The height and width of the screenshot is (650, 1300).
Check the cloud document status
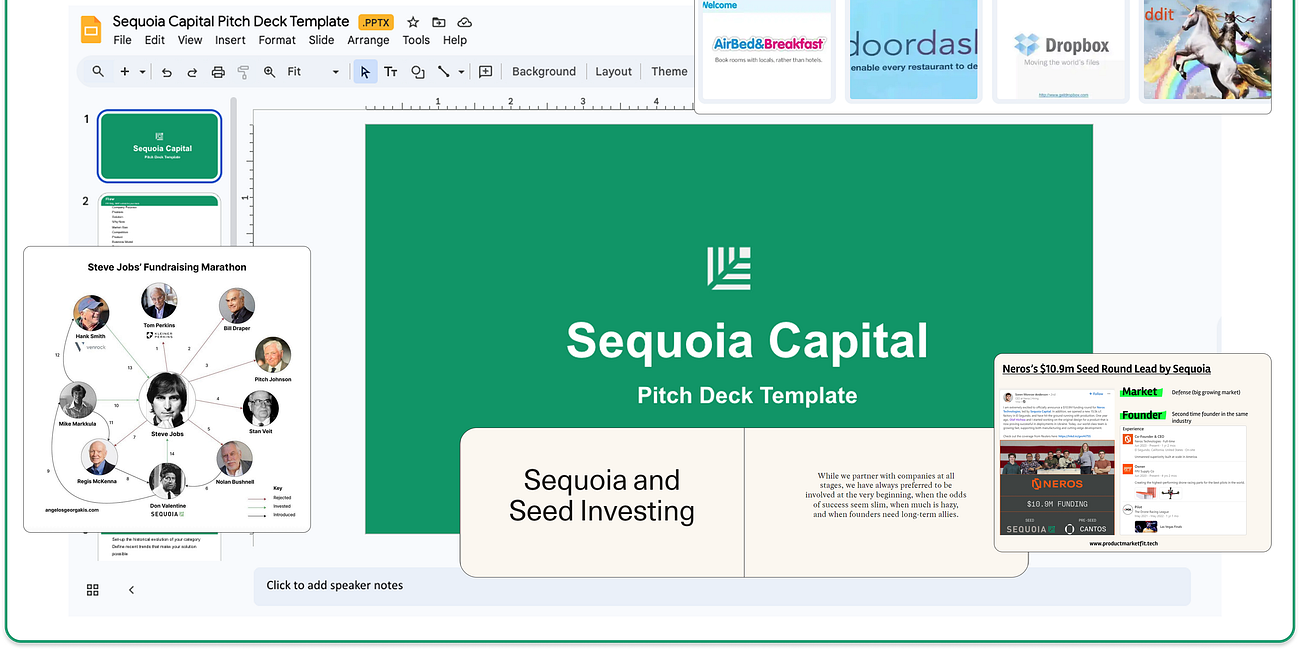pos(463,22)
